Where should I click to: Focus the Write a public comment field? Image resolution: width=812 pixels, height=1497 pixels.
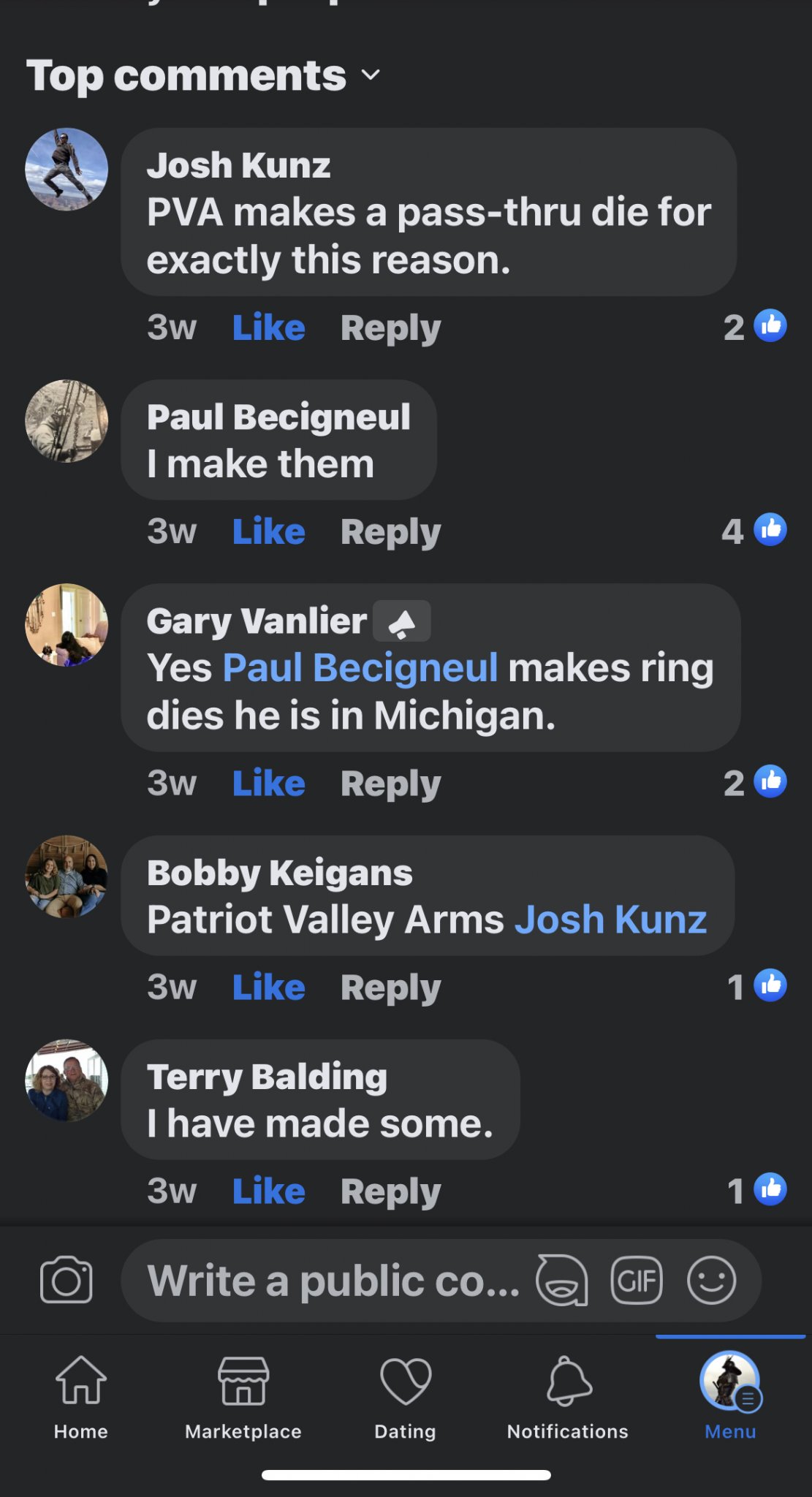(333, 1280)
